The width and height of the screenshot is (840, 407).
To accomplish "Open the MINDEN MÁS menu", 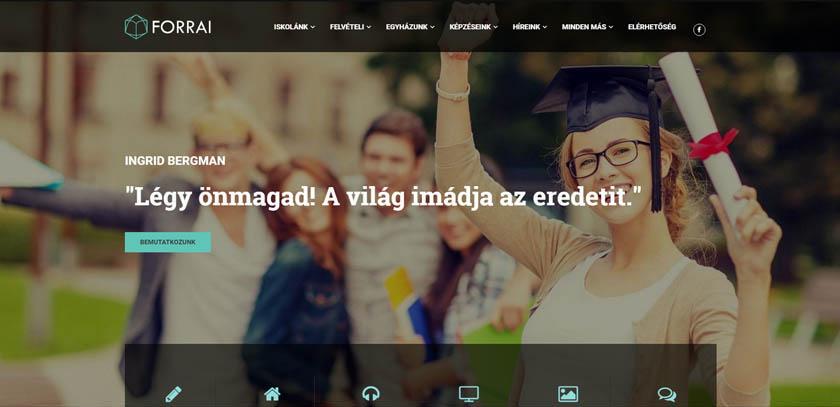I will point(587,27).
